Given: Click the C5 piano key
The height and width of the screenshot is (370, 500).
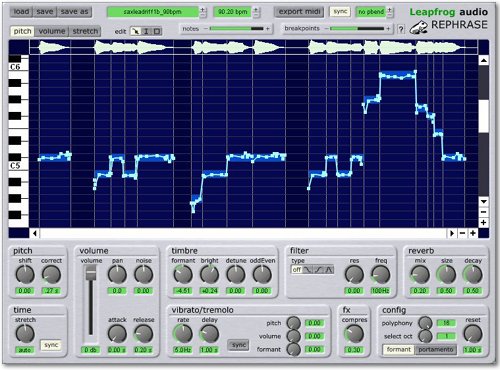Looking at the screenshot, I should tap(18, 166).
